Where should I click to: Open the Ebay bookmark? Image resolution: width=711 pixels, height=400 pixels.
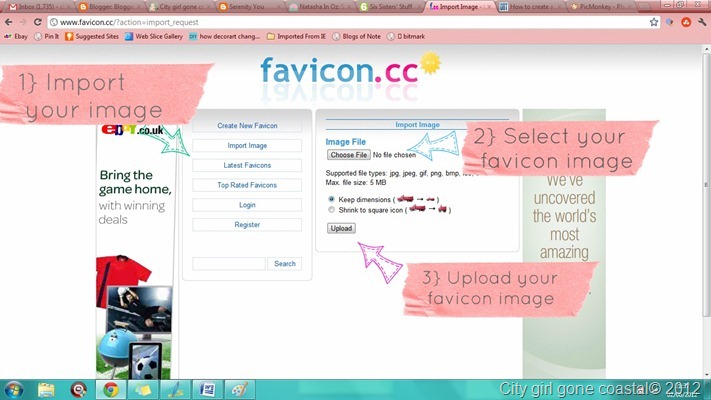pos(16,36)
